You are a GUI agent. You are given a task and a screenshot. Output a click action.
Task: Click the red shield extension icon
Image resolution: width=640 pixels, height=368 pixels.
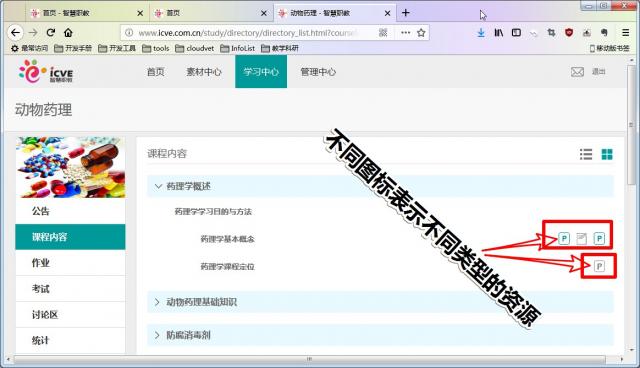click(569, 33)
